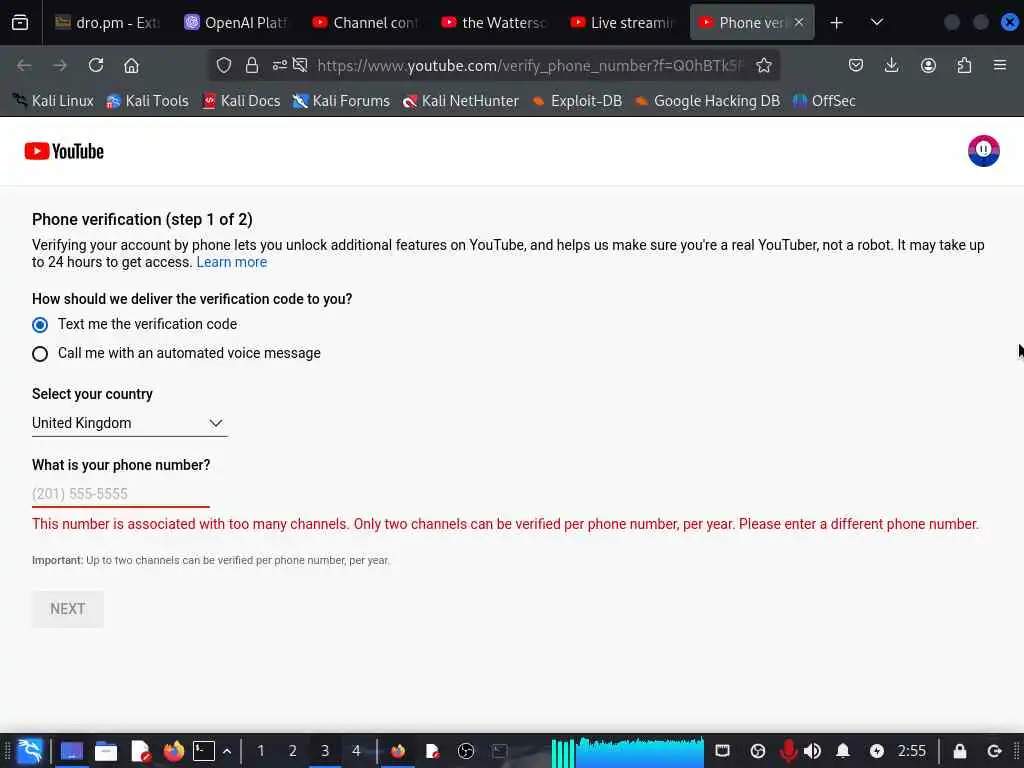Switch to the Channel content tab
Viewport: 1024px width, 768px height.
364,23
